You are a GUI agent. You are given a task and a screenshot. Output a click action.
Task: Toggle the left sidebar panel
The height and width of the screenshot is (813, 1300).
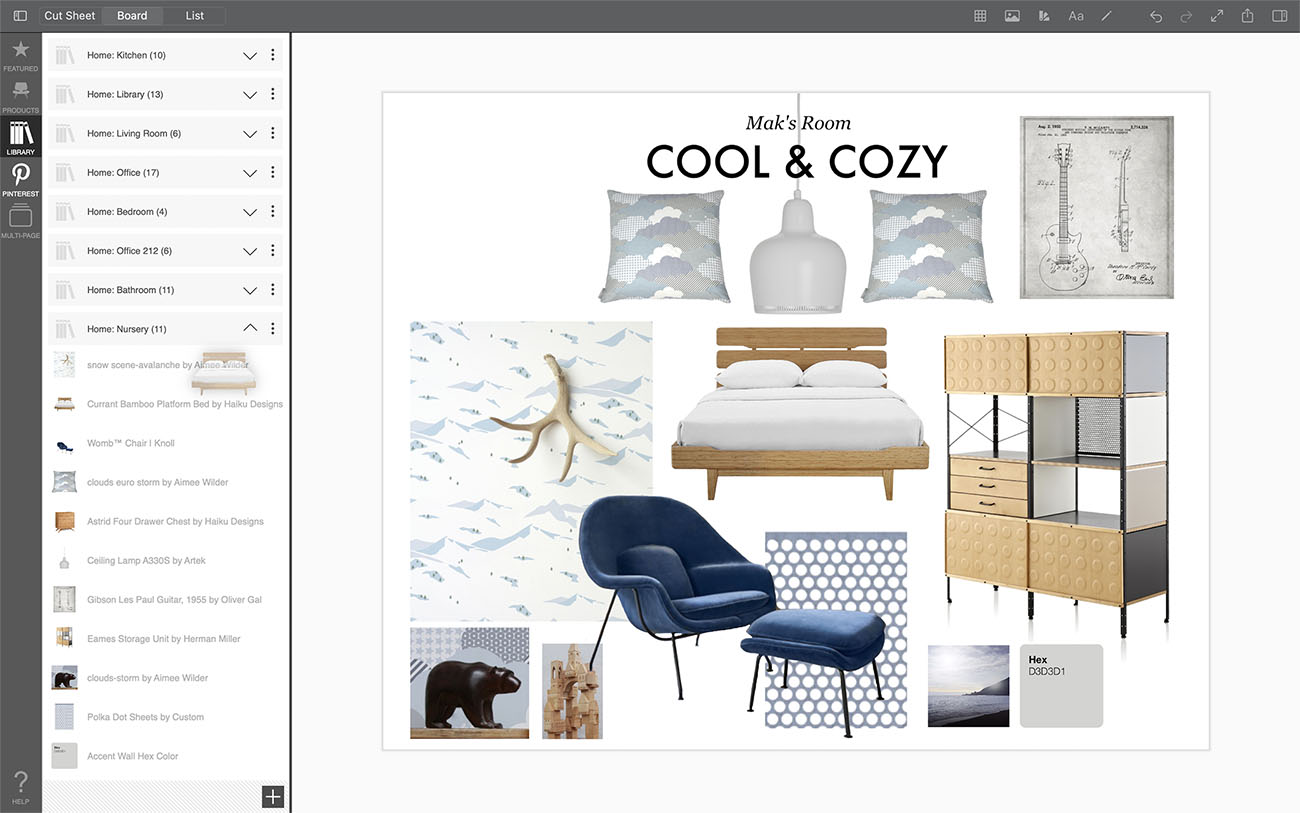coord(20,16)
